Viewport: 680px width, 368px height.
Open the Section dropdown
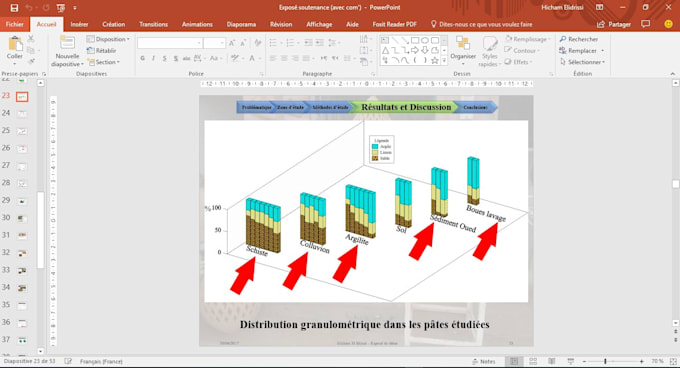pyautogui.click(x=104, y=62)
